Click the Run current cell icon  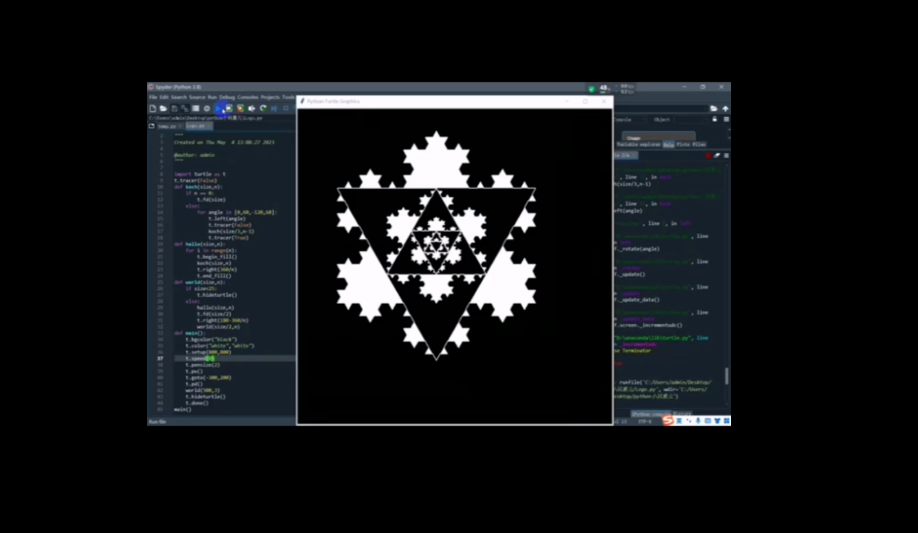pos(229,108)
